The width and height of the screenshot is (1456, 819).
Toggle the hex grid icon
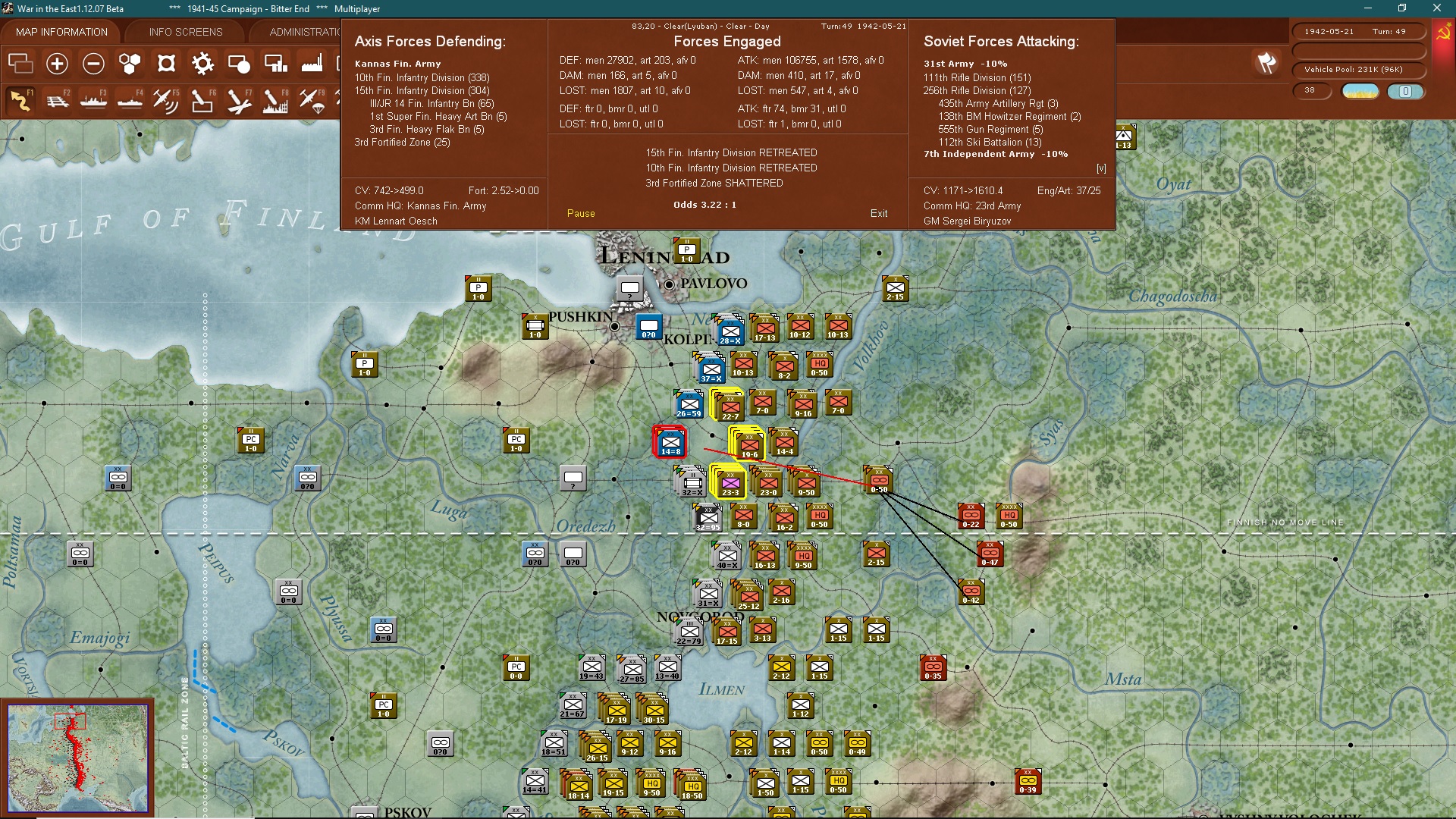point(130,64)
